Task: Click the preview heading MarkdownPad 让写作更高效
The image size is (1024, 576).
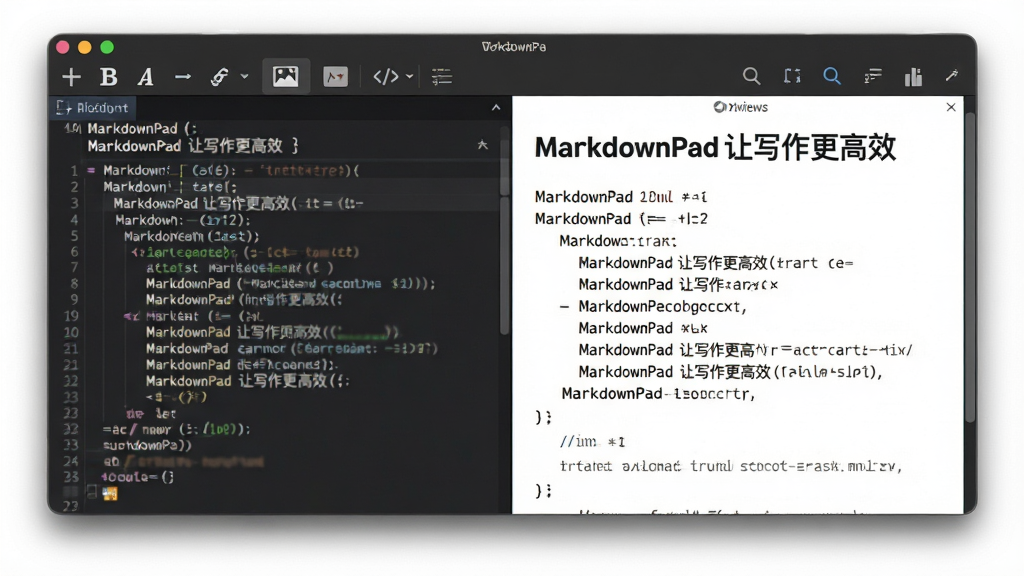Action: (715, 148)
